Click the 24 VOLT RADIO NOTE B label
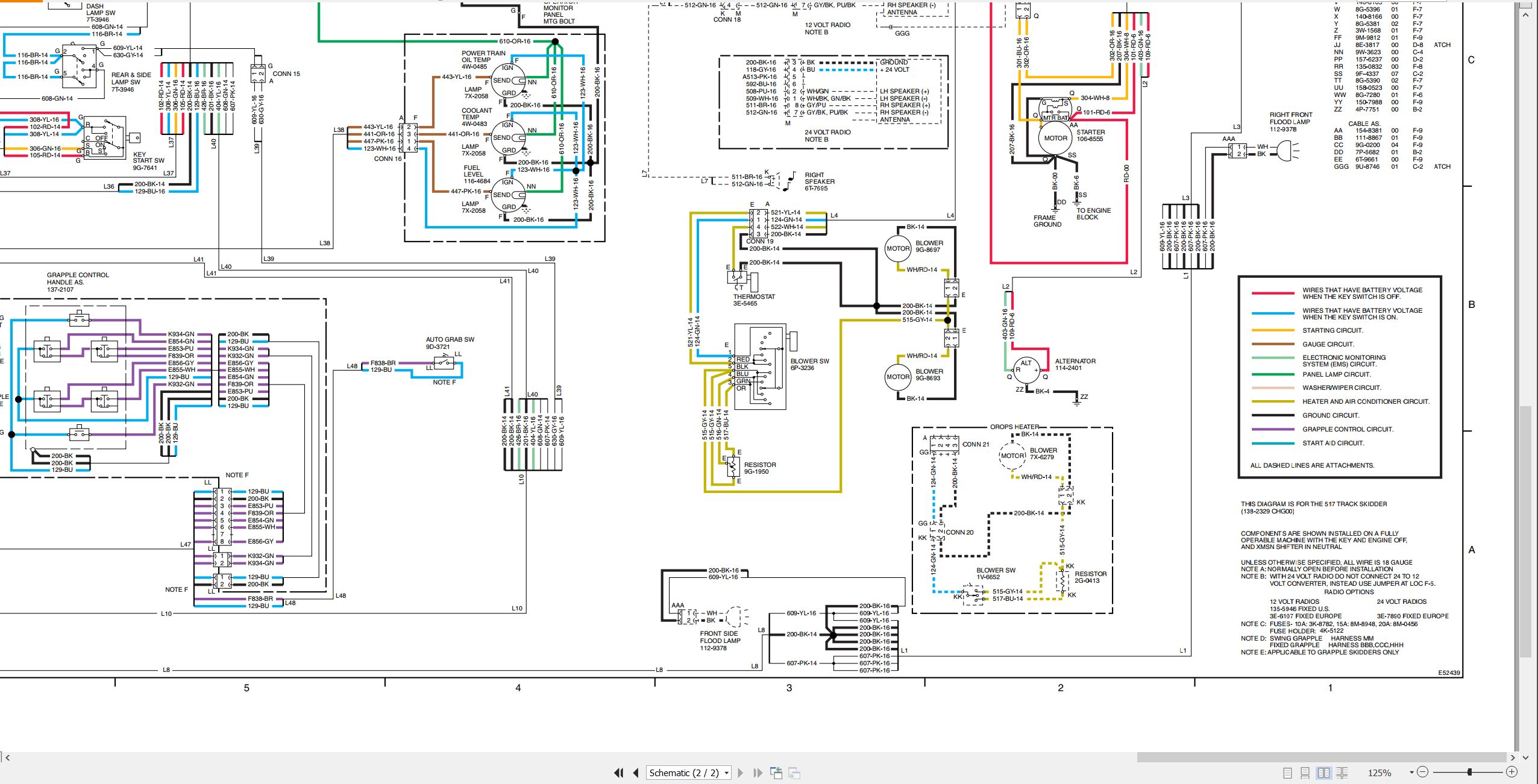1538x784 pixels. tap(827, 136)
